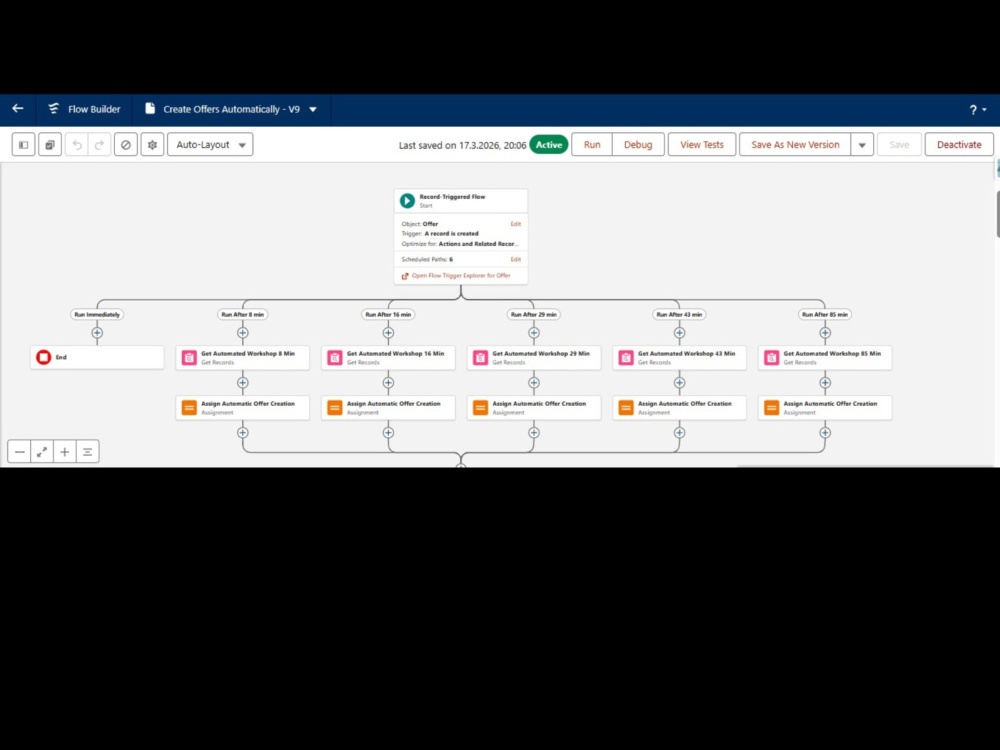This screenshot has height=750, width=1000.
Task: Add element after 43 min Assignment node
Action: pos(679,432)
